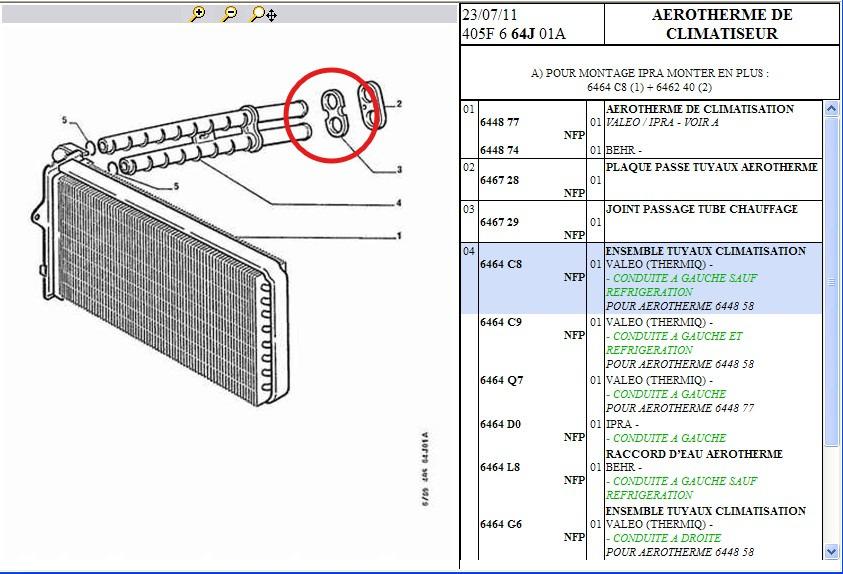843x574 pixels.
Task: Select part number 6464 Q7
Action: (500, 381)
